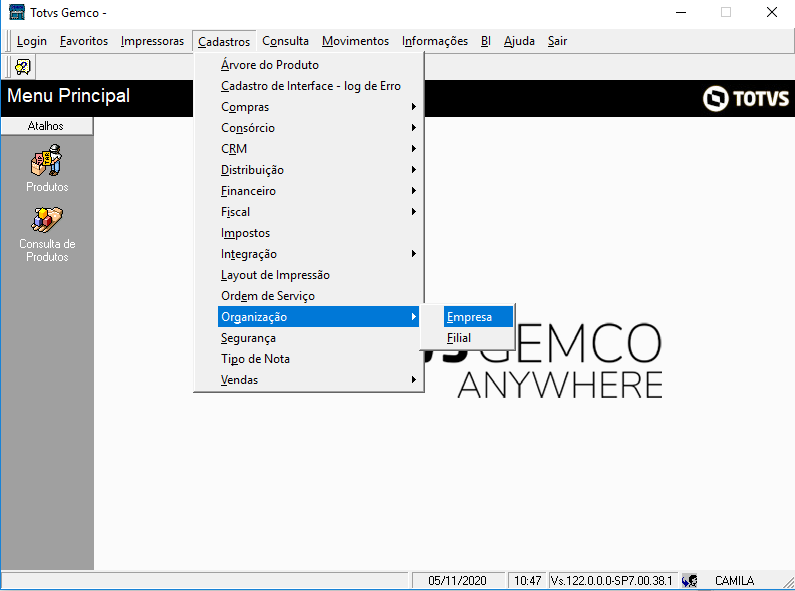Click the window resize grip corner
The image size is (795, 591).
(x=787, y=582)
